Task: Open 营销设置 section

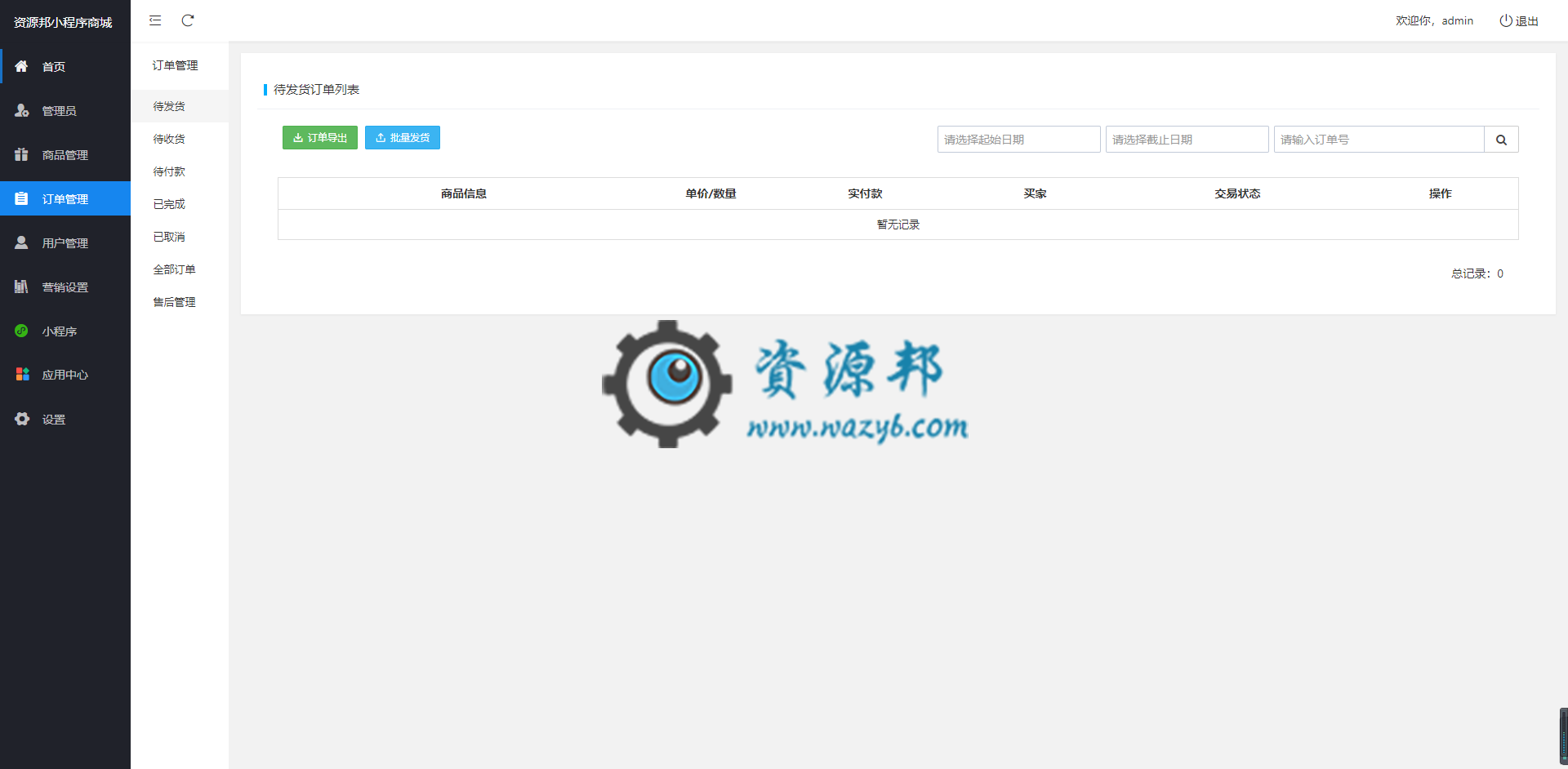Action: pos(65,287)
